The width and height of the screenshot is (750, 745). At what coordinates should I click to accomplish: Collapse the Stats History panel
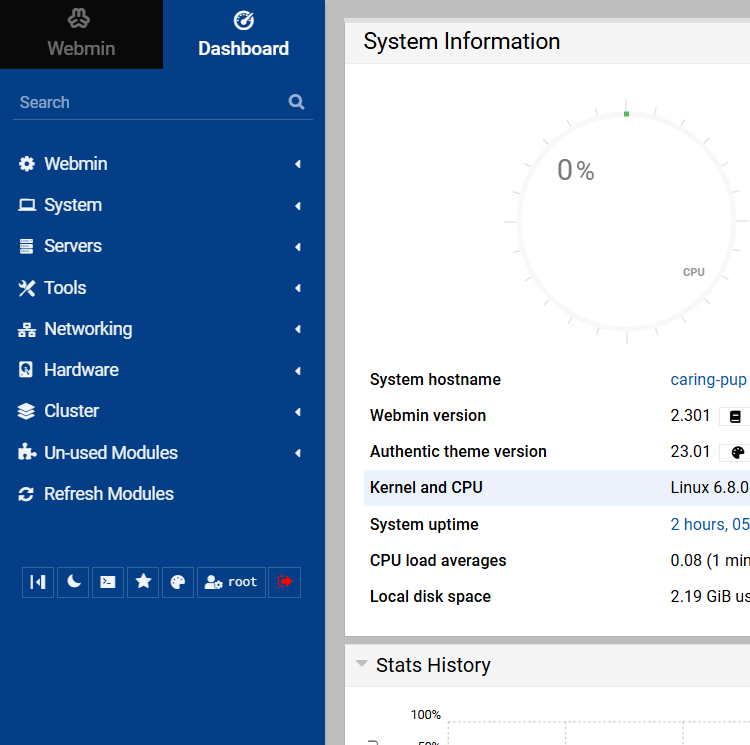362,665
